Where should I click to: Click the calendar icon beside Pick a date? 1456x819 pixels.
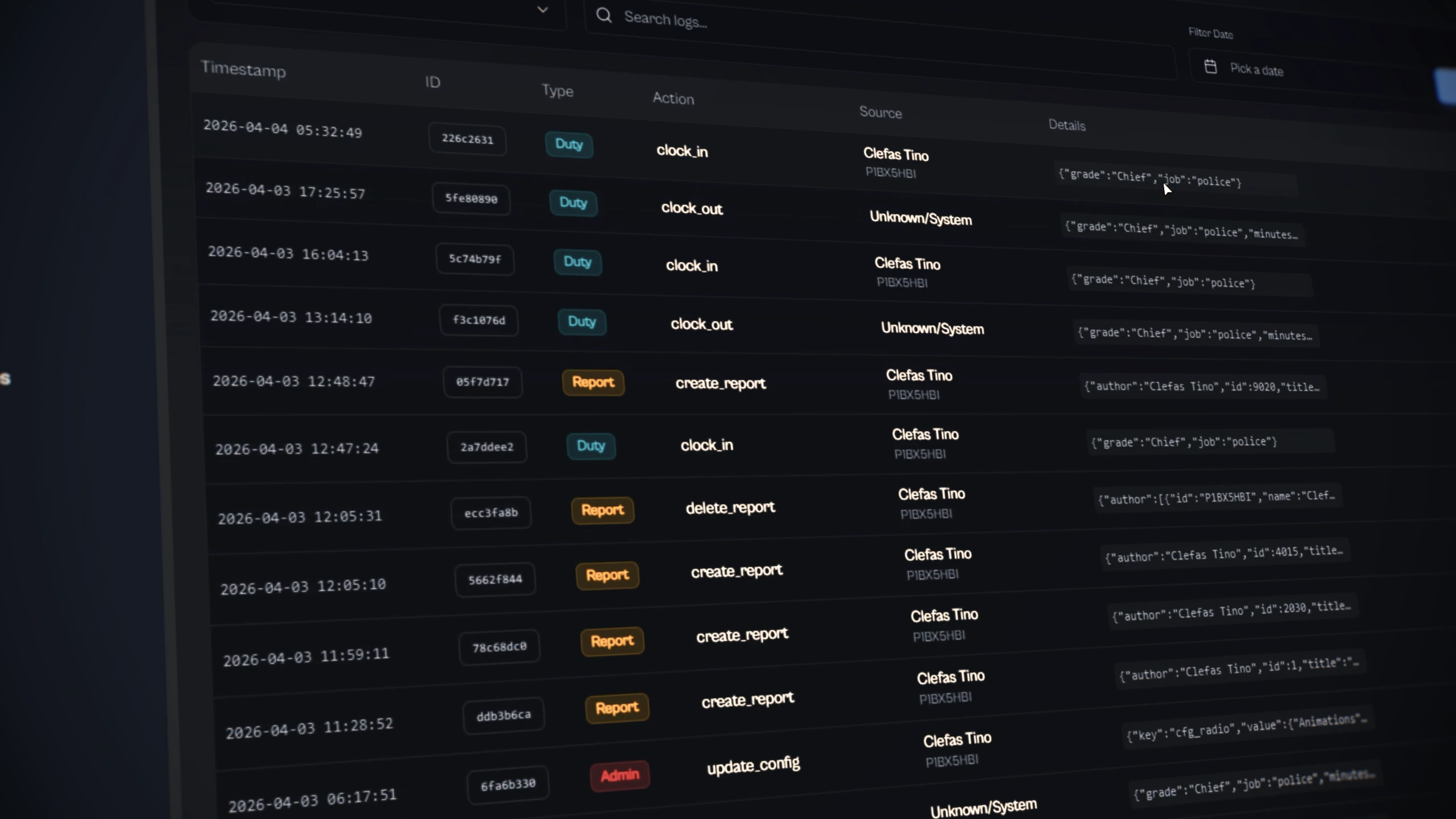(1210, 67)
